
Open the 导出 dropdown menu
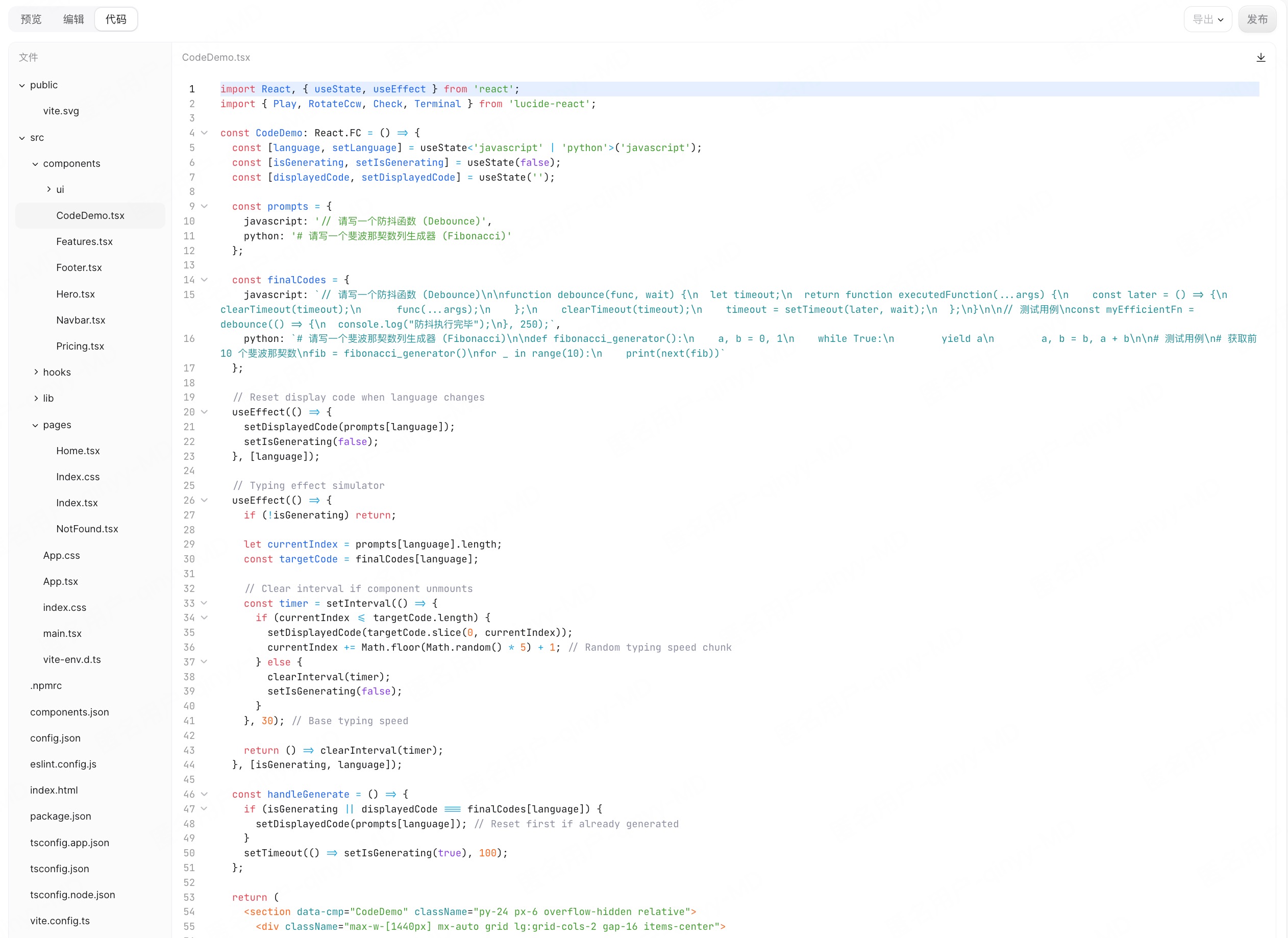click(x=1207, y=19)
